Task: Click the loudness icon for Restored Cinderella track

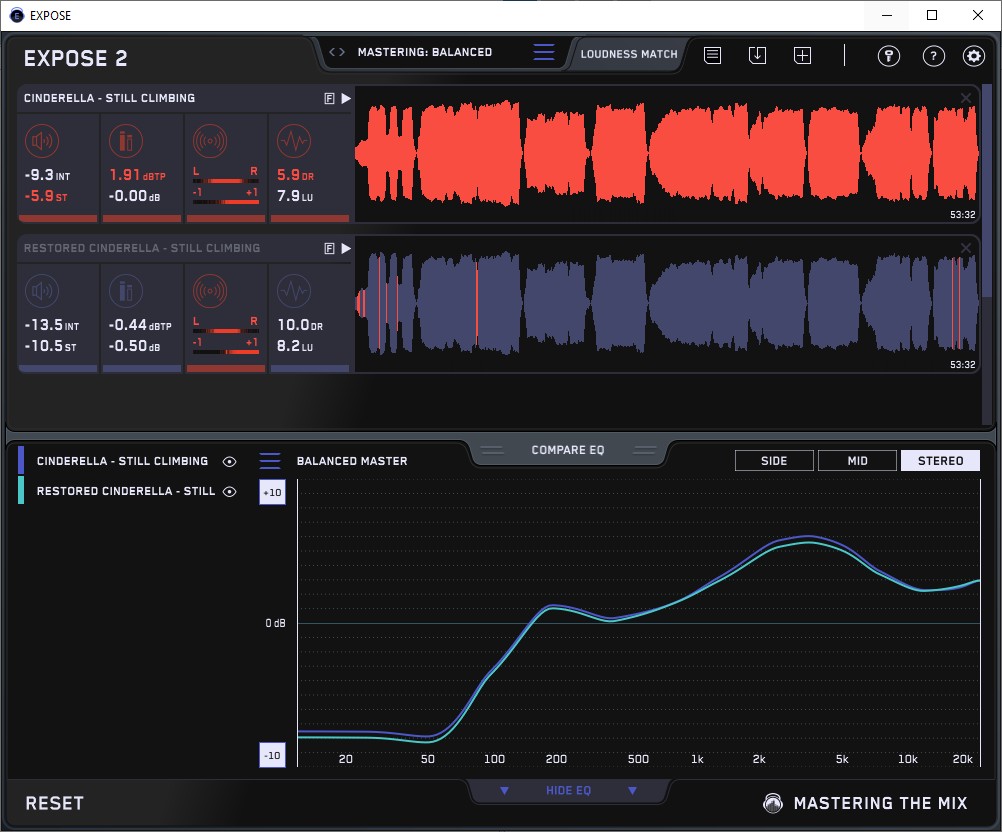Action: tap(42, 291)
